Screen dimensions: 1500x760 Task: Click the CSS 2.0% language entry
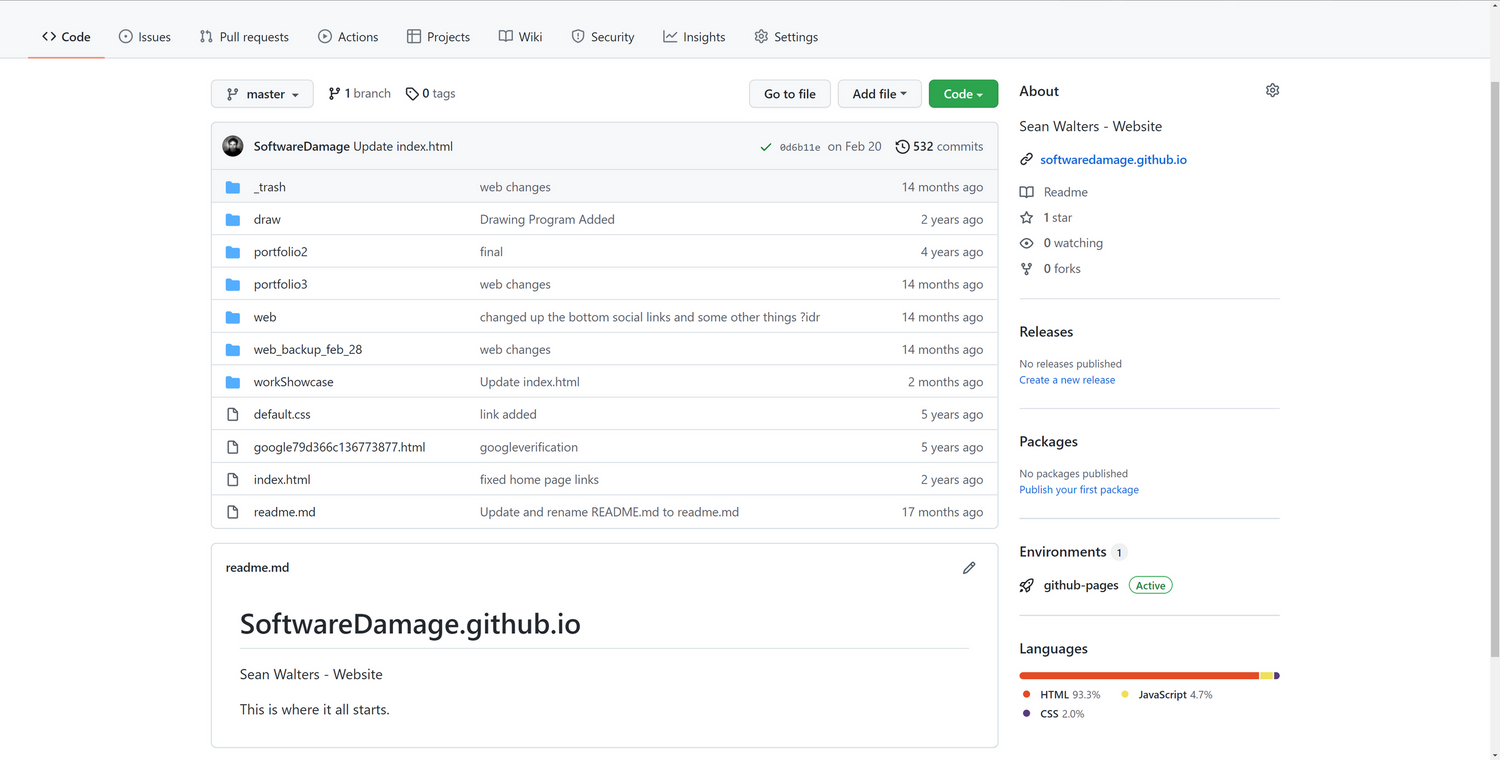tap(1054, 714)
